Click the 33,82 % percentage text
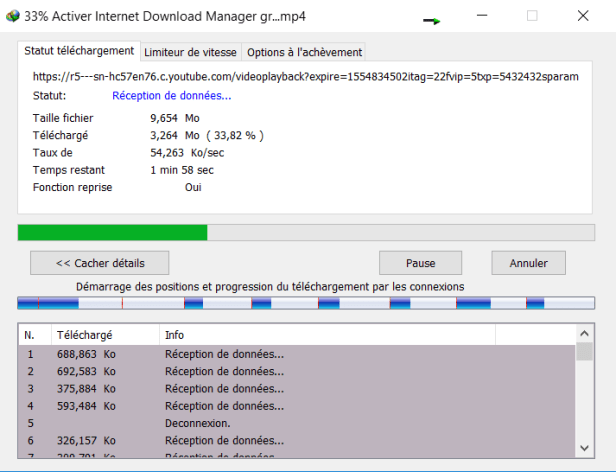The height and width of the screenshot is (472, 616). point(235,135)
